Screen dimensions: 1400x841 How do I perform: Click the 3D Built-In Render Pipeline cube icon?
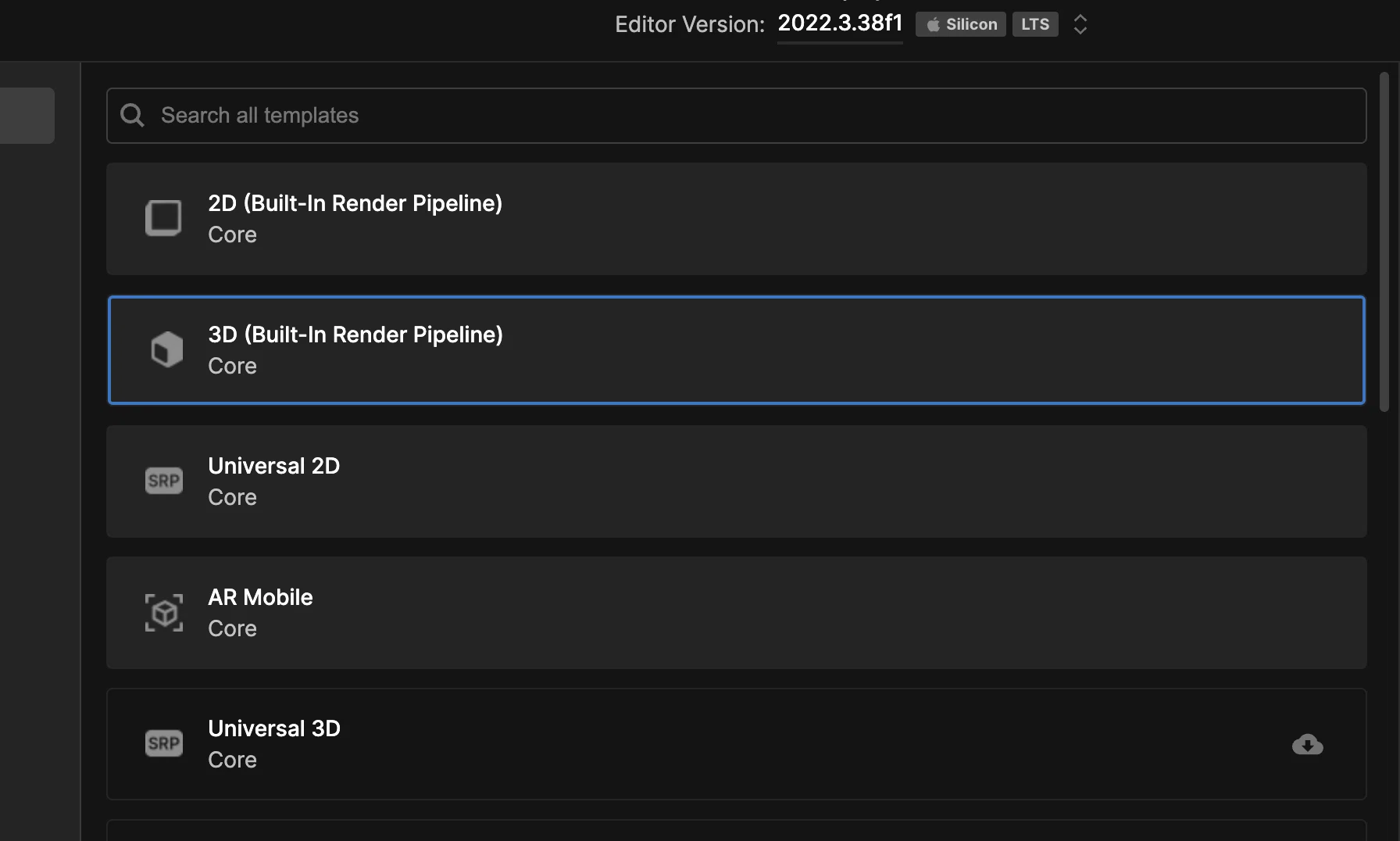click(166, 349)
